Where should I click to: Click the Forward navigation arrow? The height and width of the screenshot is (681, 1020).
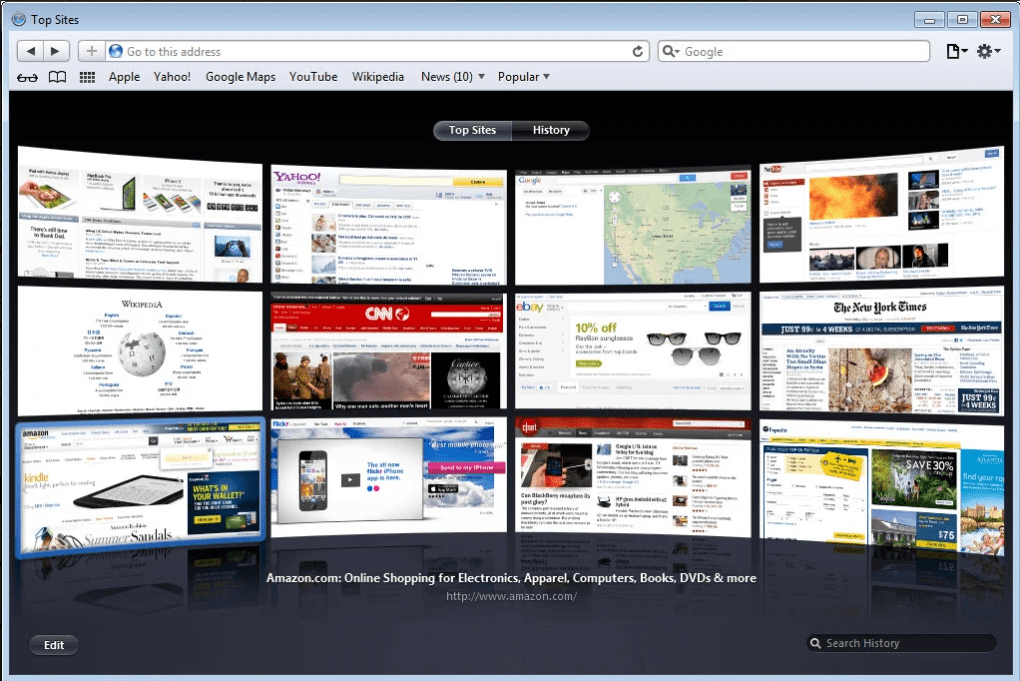(56, 51)
